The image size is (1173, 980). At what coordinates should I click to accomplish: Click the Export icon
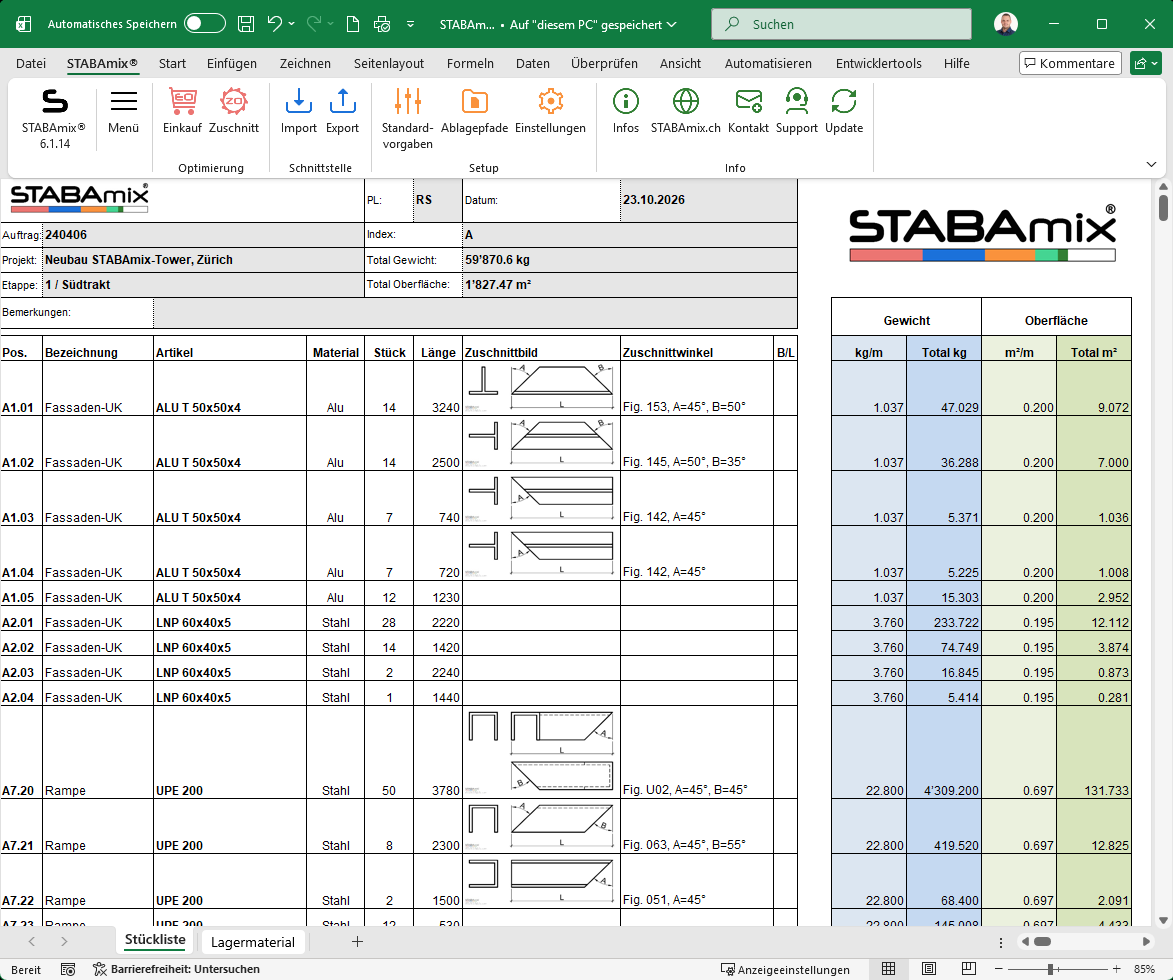(x=343, y=111)
